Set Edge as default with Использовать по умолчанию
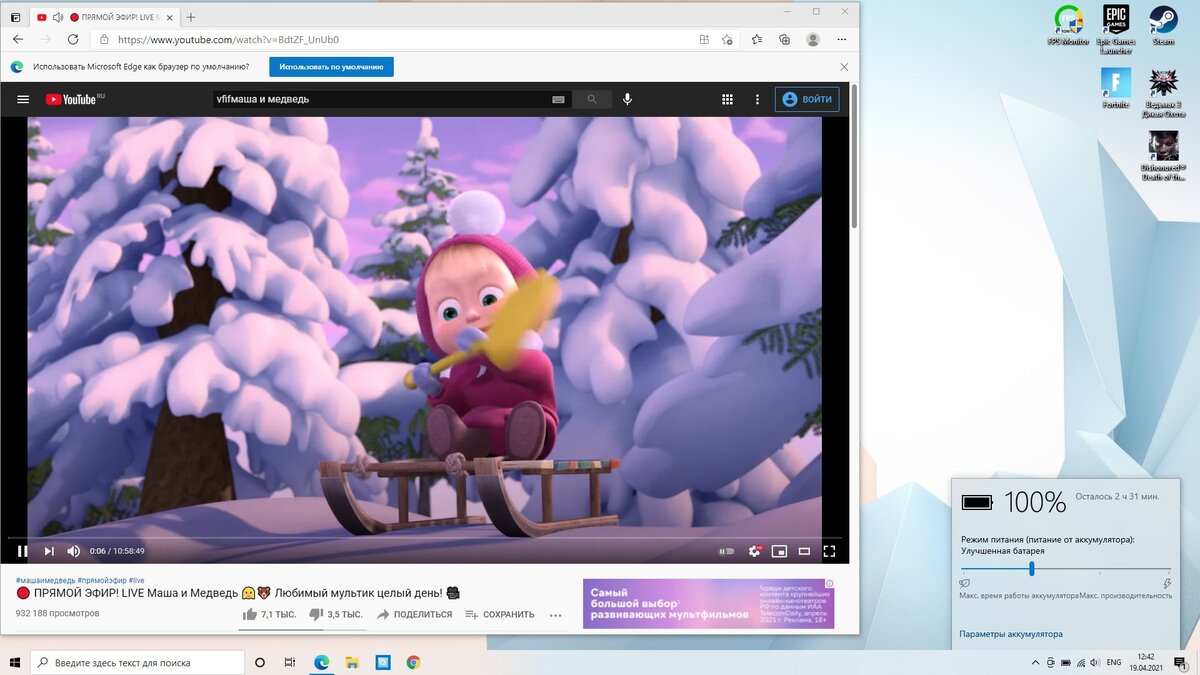 point(331,67)
